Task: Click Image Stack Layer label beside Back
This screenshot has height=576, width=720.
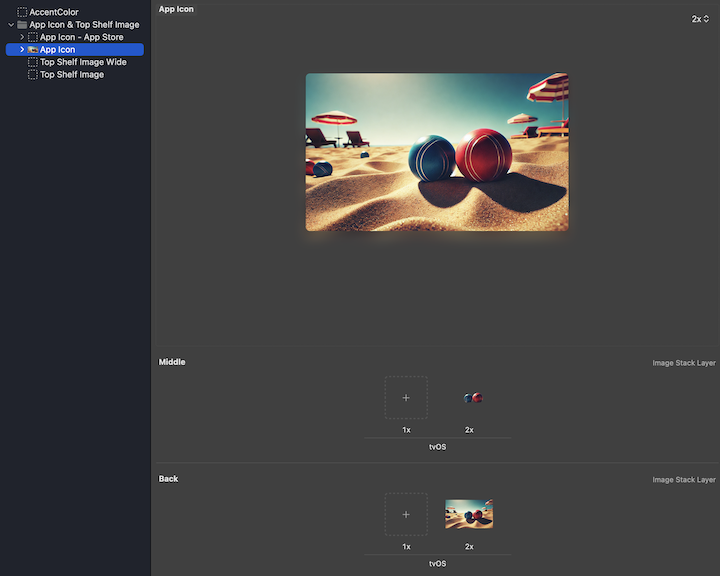Action: pyautogui.click(x=684, y=480)
